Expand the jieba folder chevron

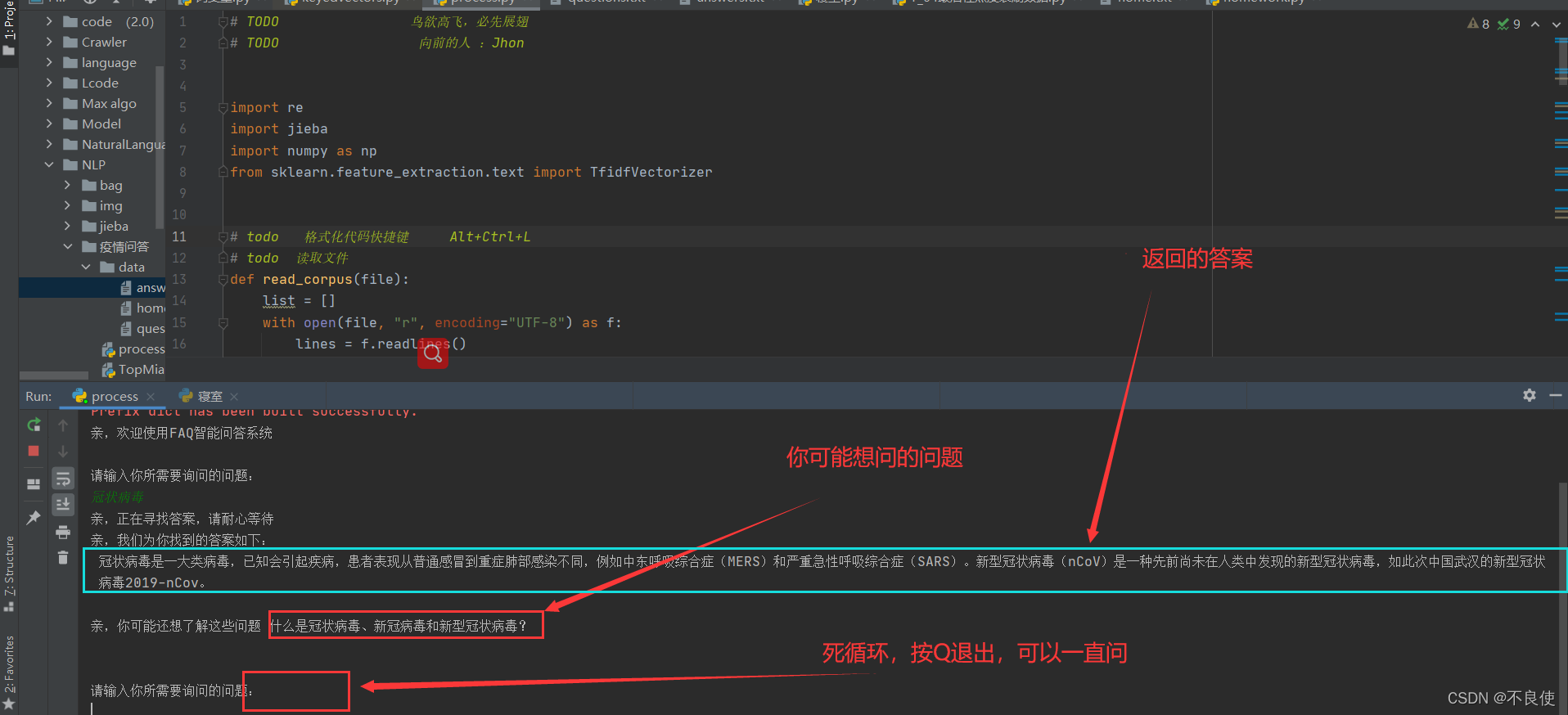point(67,226)
